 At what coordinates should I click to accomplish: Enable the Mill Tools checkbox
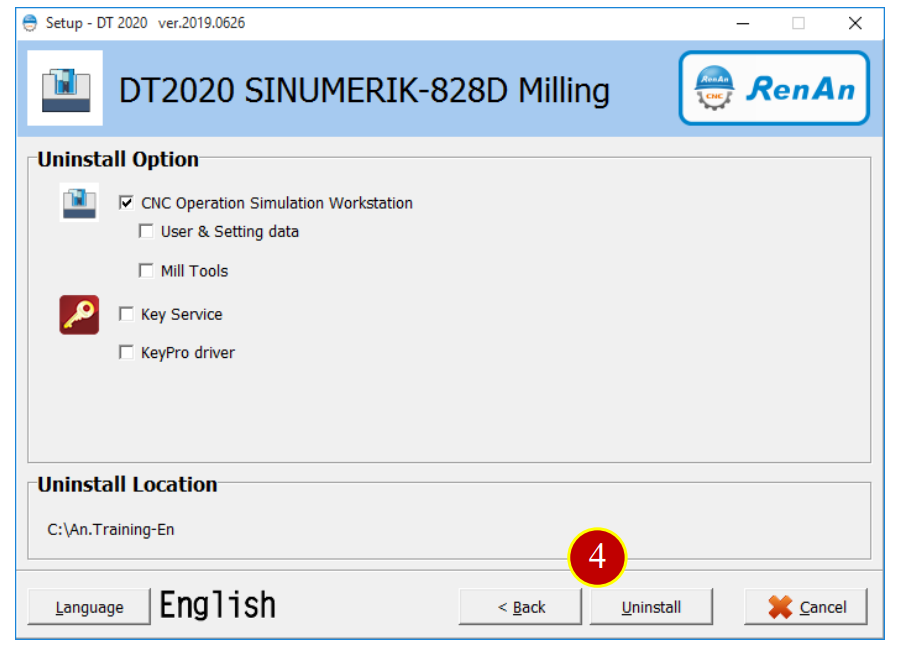pyautogui.click(x=146, y=270)
